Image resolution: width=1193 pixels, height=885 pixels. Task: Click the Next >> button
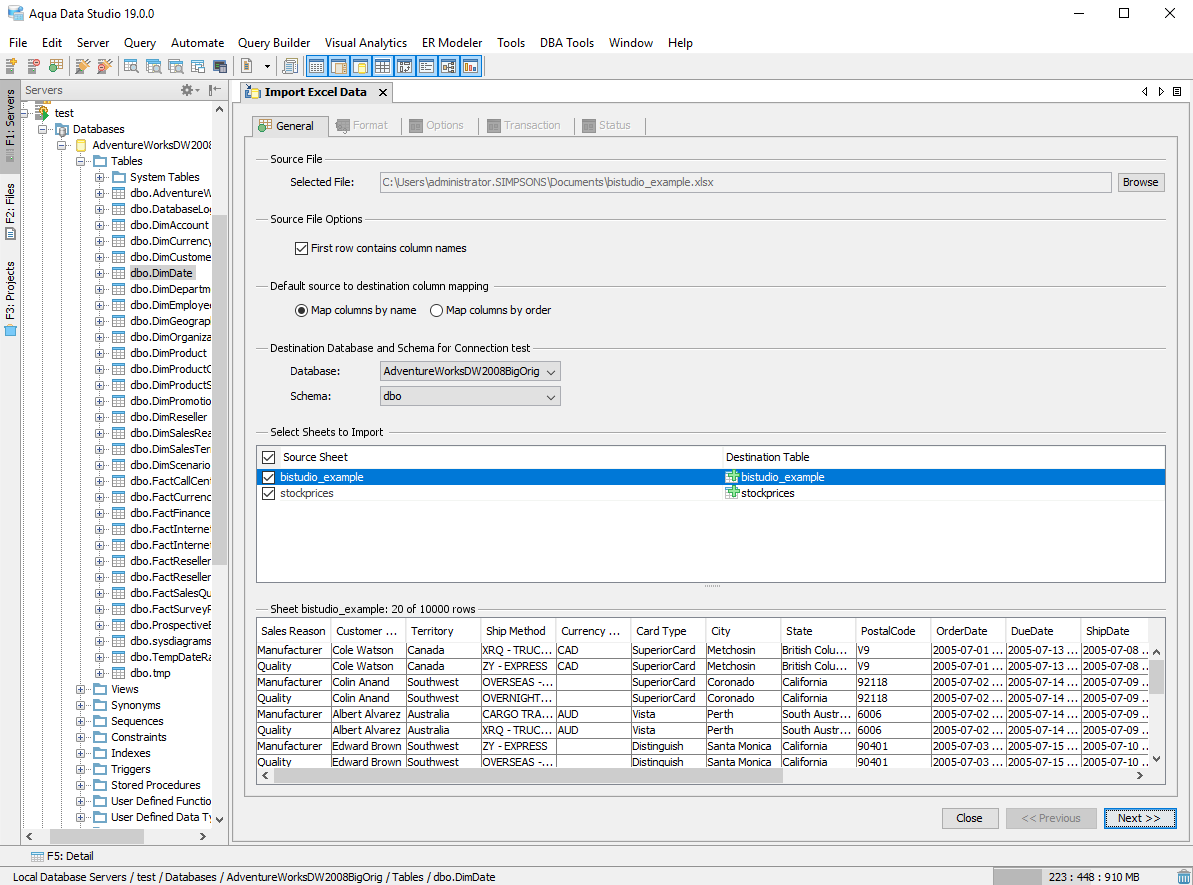tap(1139, 818)
